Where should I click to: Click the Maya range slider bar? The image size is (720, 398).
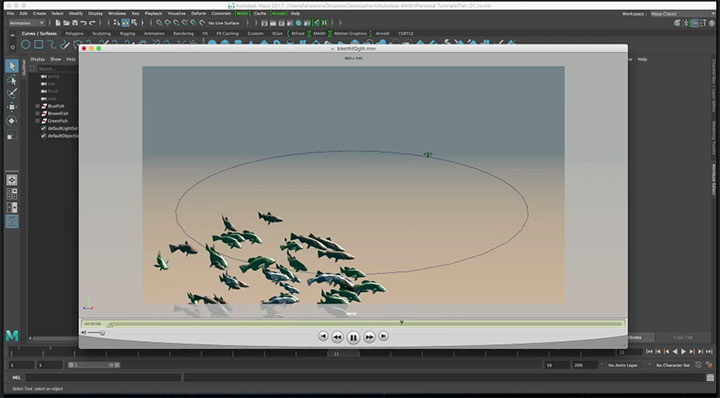click(x=94, y=365)
